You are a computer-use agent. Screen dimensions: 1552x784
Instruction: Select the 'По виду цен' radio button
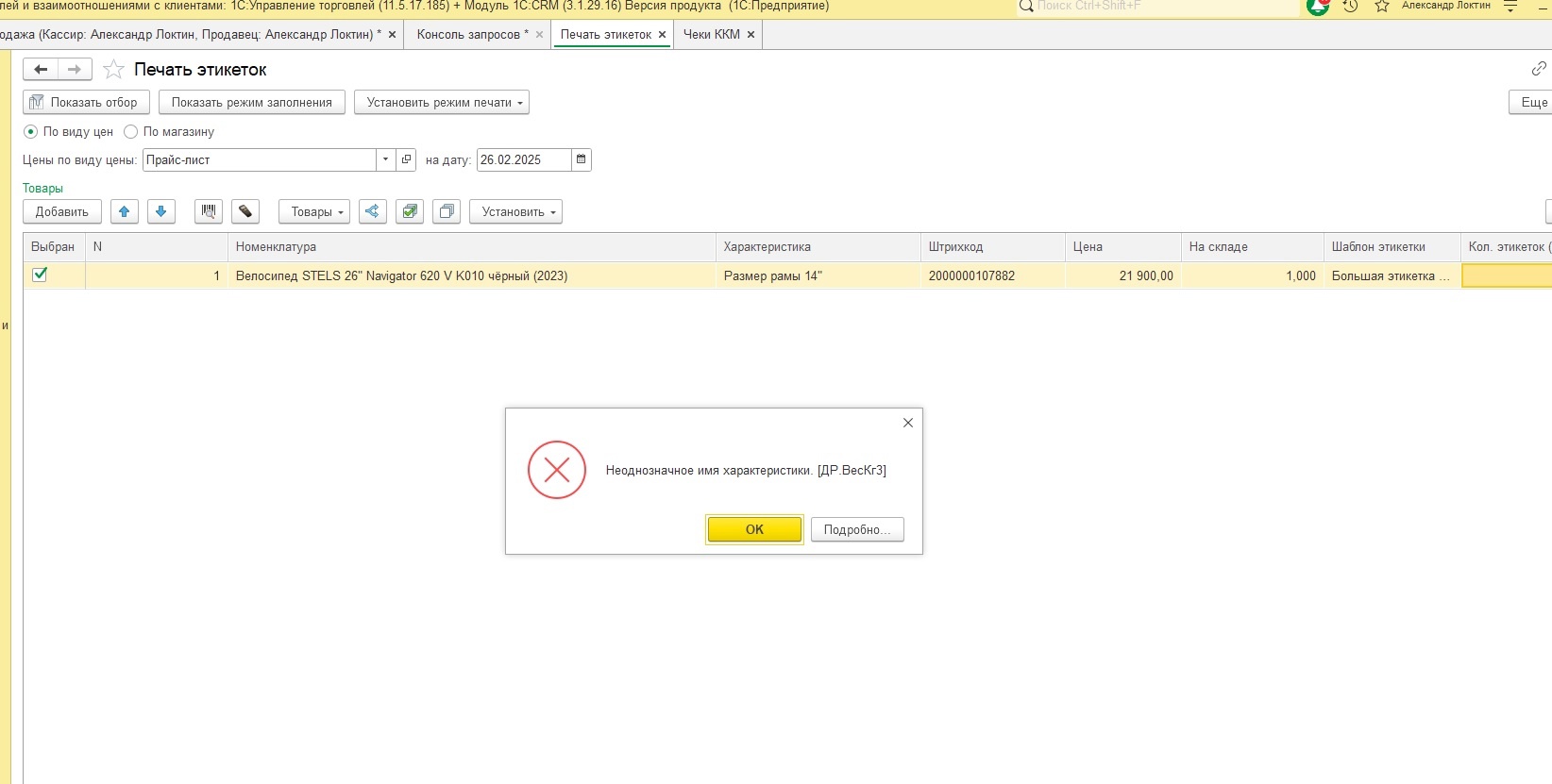[31, 132]
